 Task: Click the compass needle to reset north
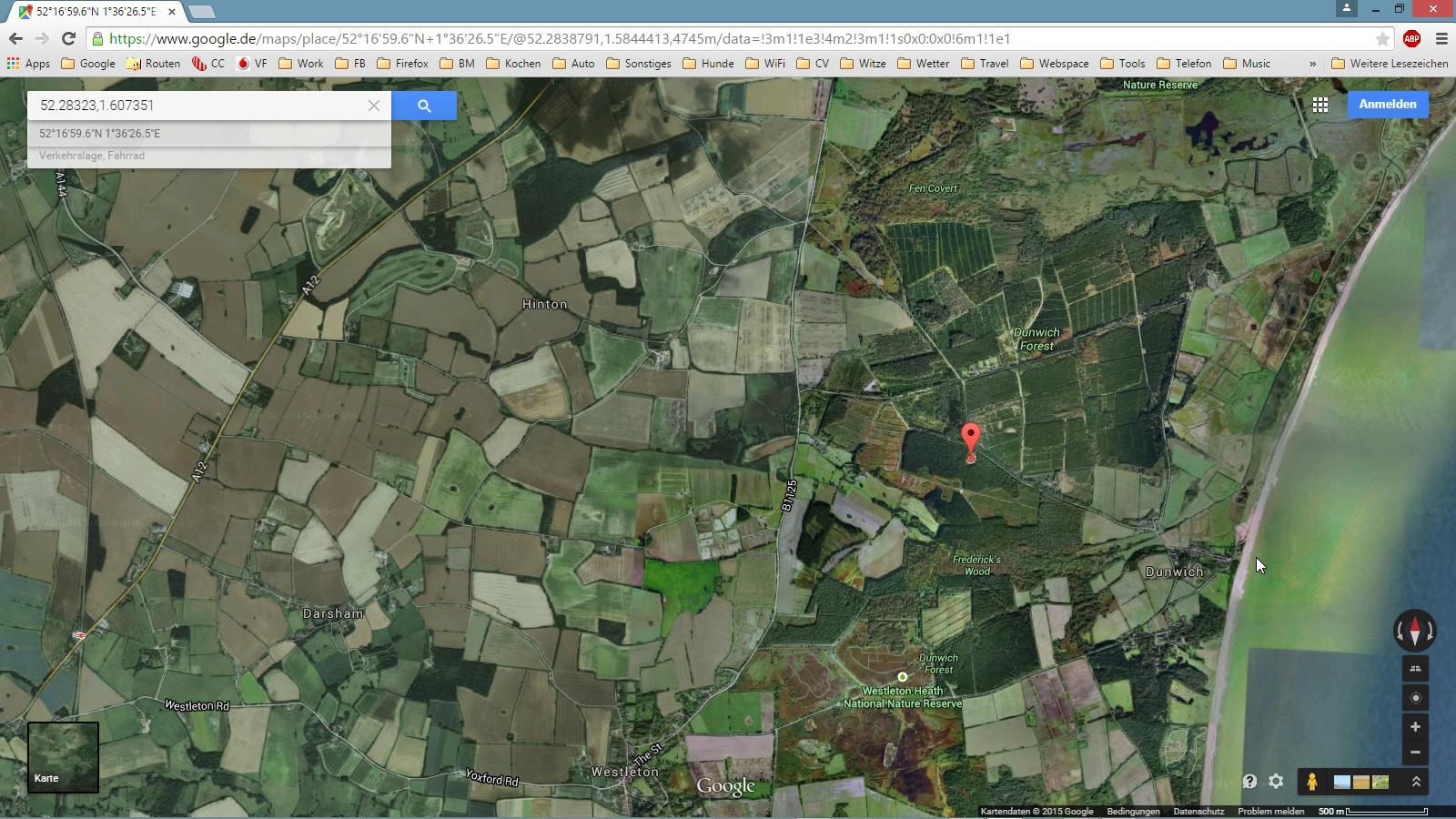coord(1415,630)
